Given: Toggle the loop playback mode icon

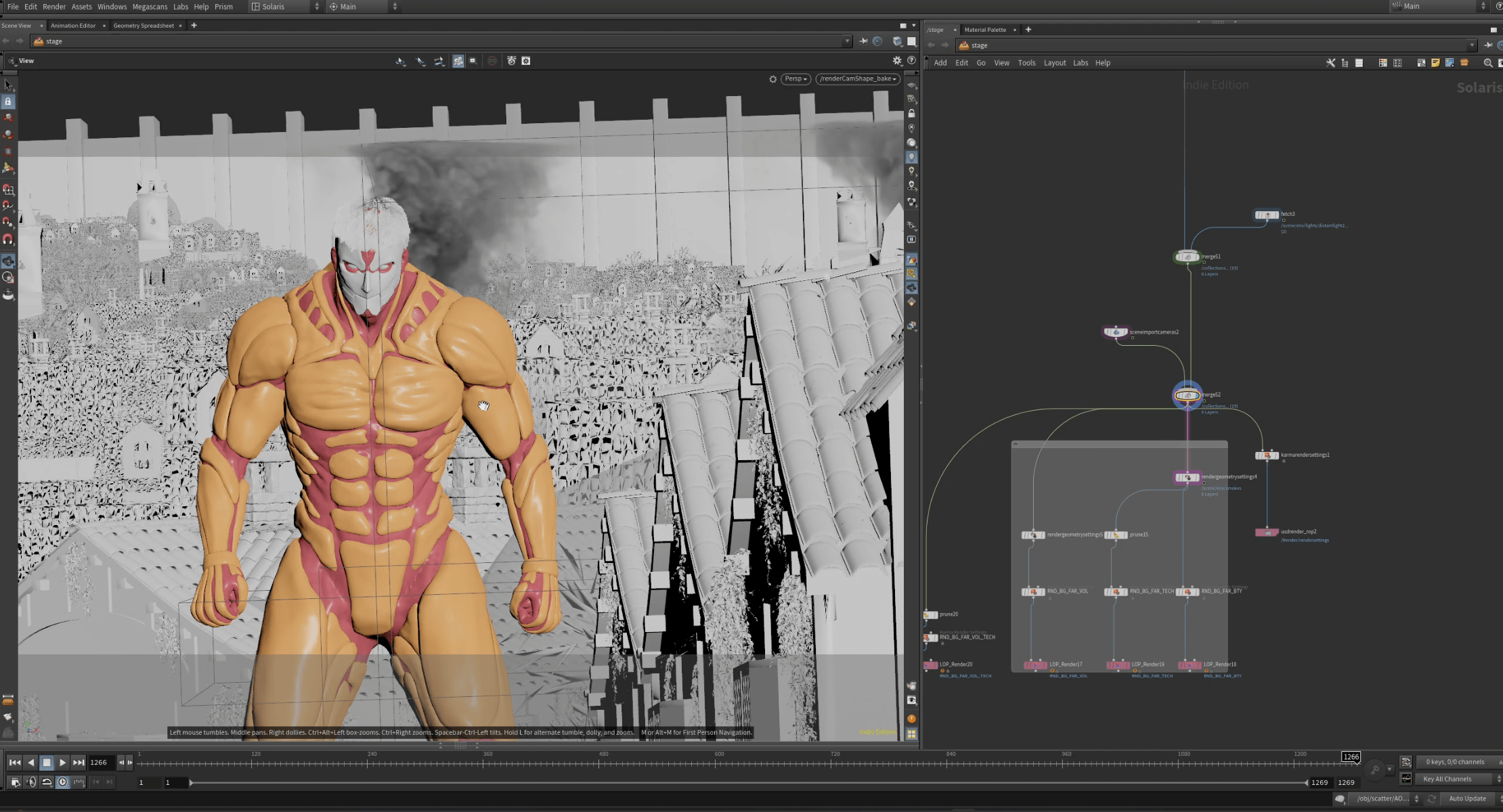Looking at the screenshot, I should [47, 782].
